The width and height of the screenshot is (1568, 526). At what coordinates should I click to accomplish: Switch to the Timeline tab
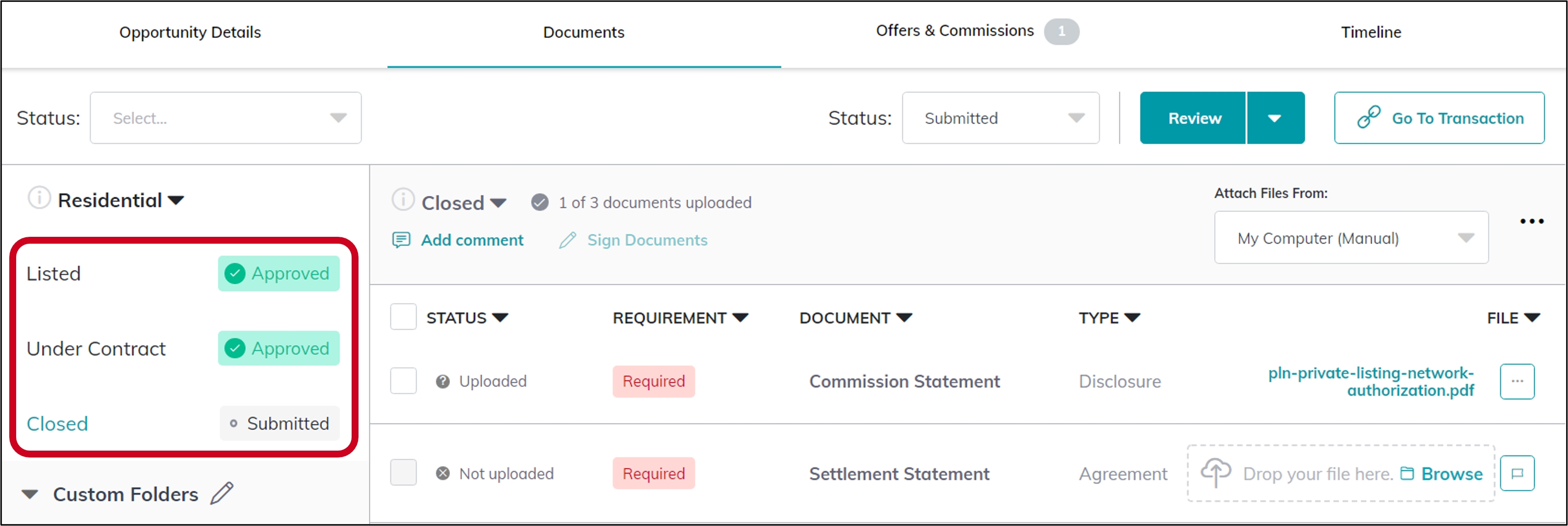click(x=1369, y=32)
